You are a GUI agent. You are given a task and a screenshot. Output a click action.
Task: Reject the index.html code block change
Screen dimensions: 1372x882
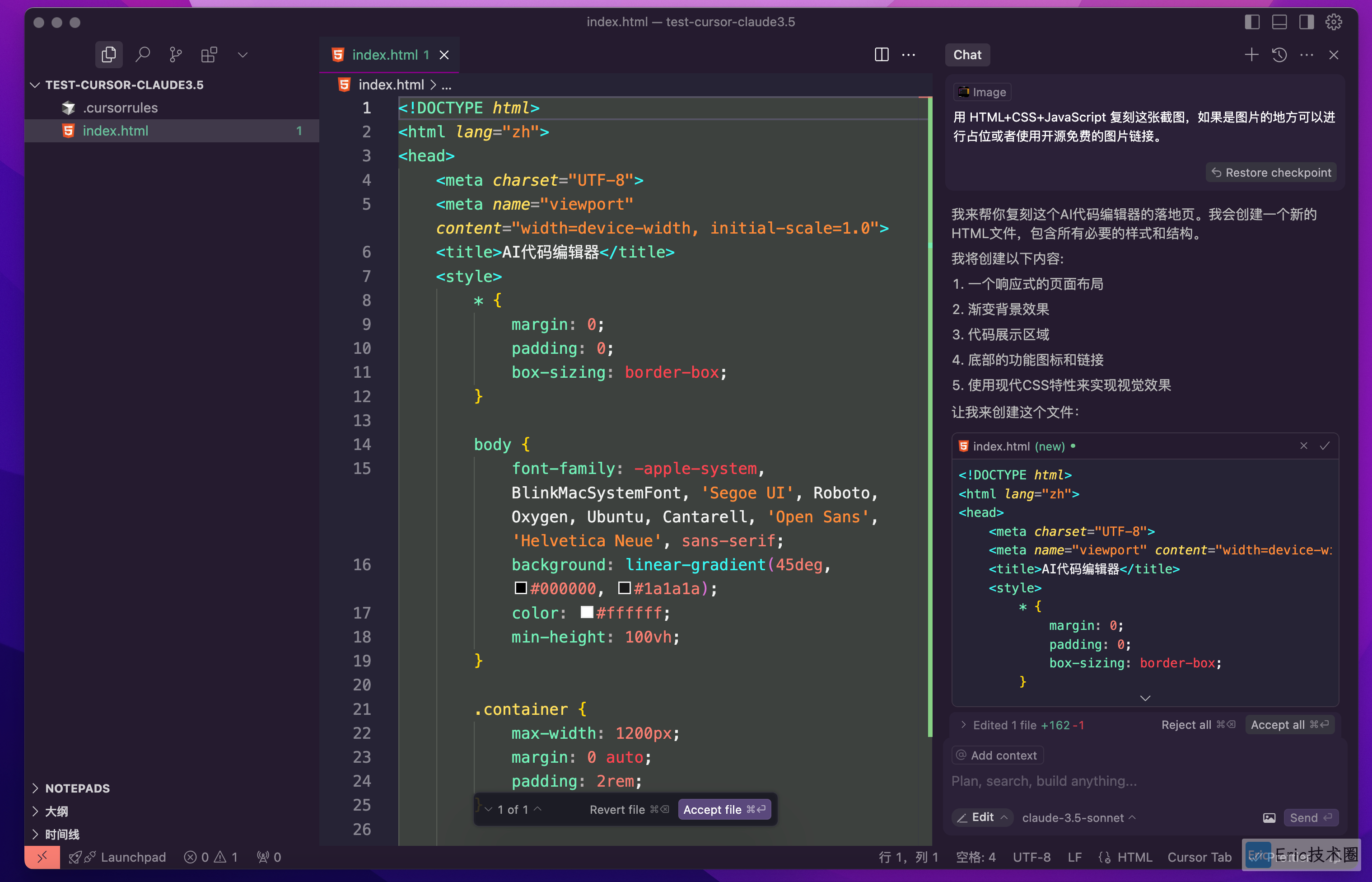1303,446
